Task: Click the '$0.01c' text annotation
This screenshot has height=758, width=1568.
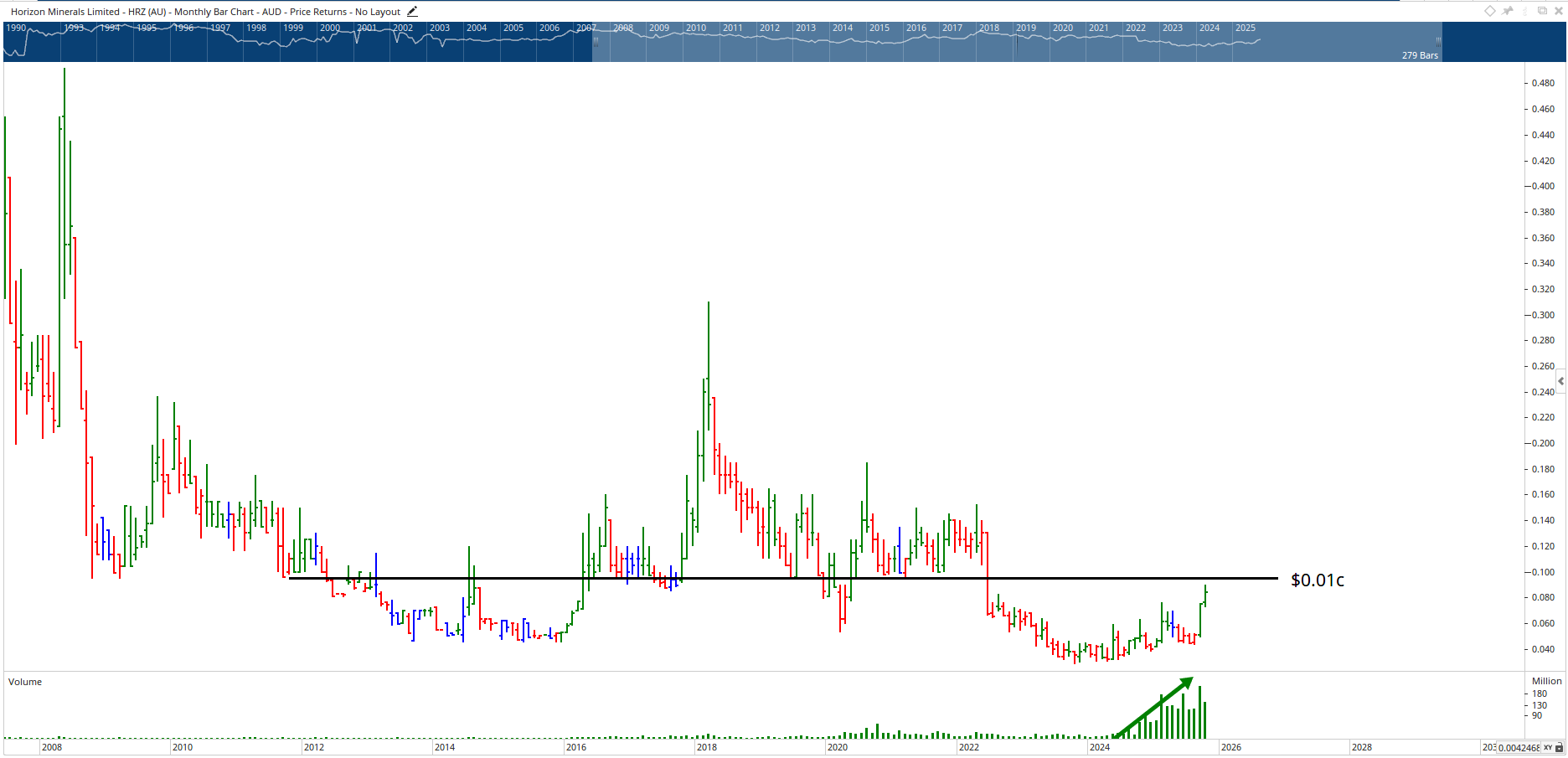Action: coord(1317,580)
